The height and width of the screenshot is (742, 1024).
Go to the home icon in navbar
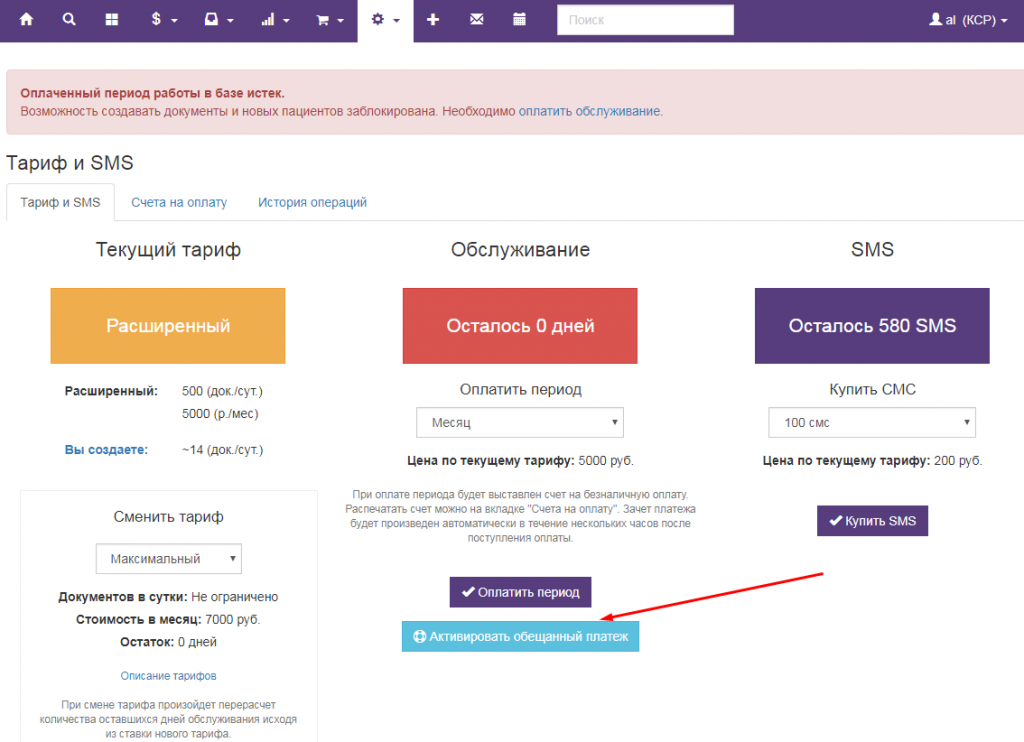coord(26,20)
